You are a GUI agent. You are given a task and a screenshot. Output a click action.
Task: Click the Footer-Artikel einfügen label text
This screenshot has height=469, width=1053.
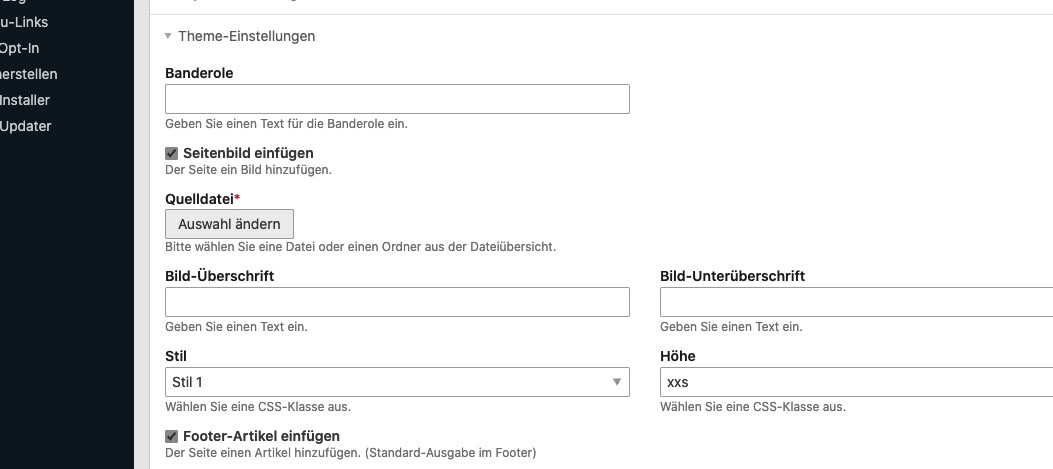(261, 436)
